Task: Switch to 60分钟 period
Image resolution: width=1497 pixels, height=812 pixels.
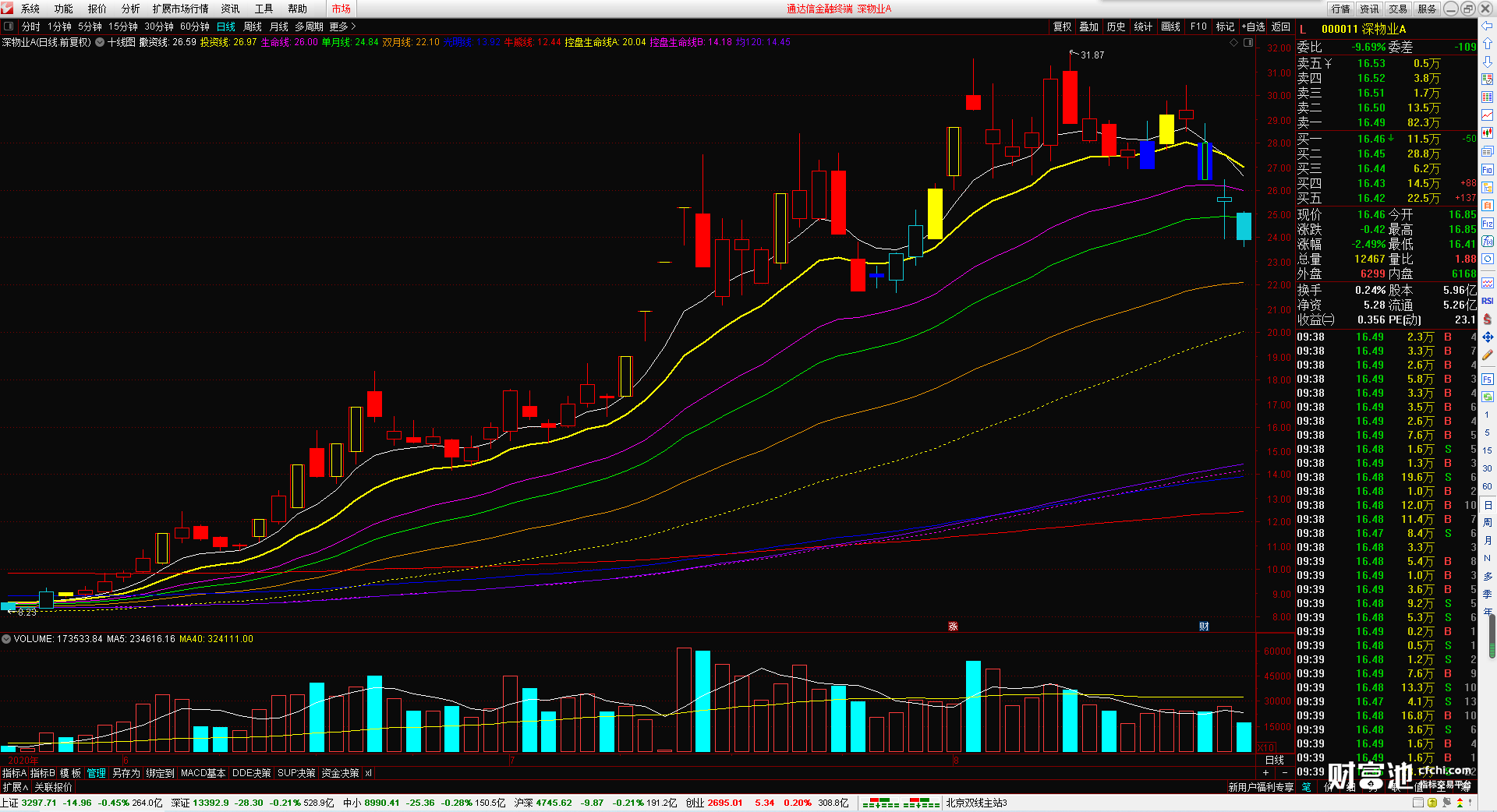Action: click(195, 26)
